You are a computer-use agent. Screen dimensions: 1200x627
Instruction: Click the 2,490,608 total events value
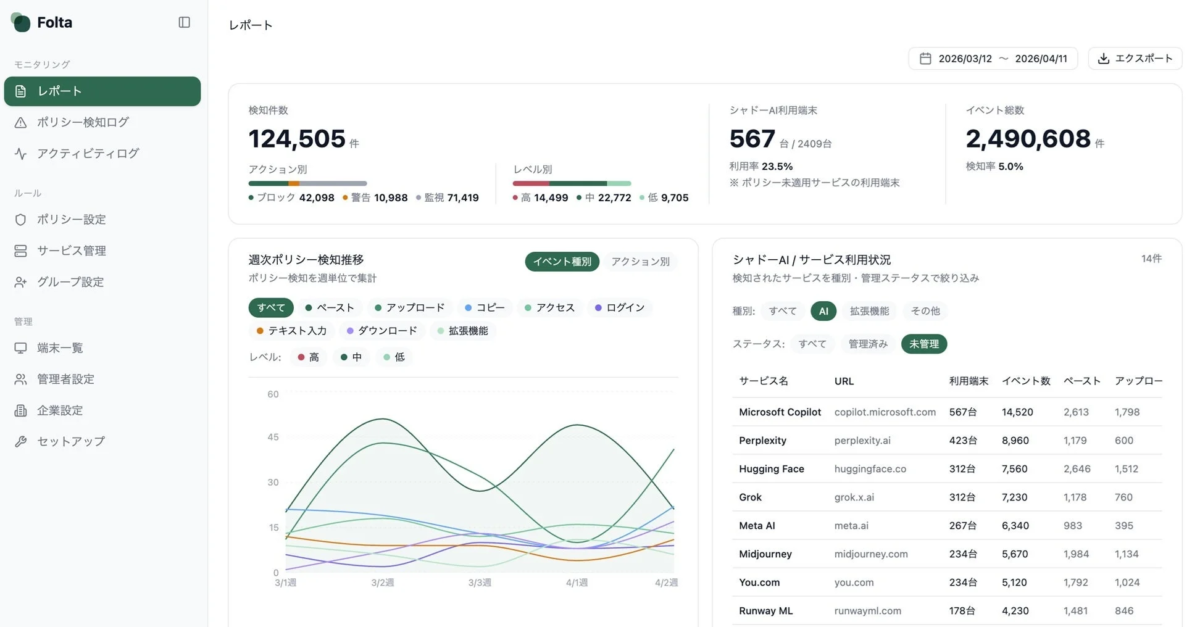tap(1028, 139)
